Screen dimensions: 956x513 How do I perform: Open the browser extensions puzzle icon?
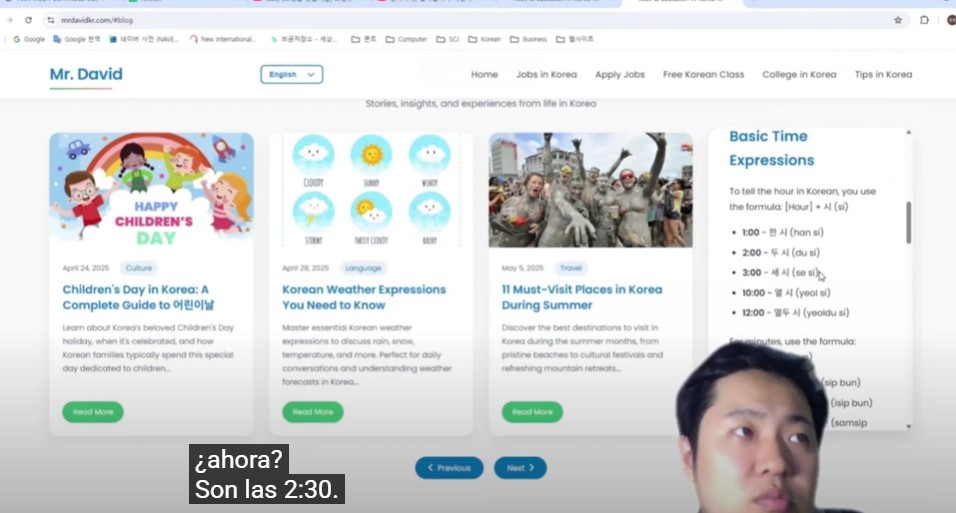pyautogui.click(x=924, y=20)
